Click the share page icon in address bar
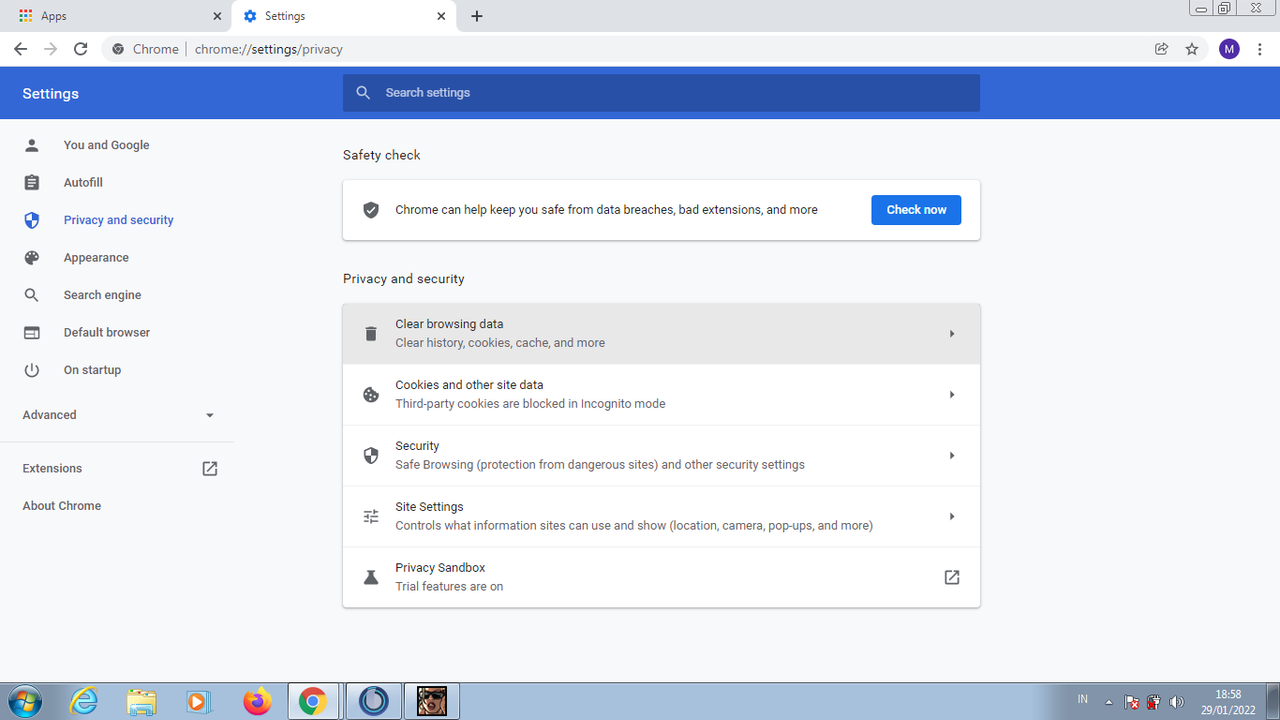 click(x=1161, y=49)
